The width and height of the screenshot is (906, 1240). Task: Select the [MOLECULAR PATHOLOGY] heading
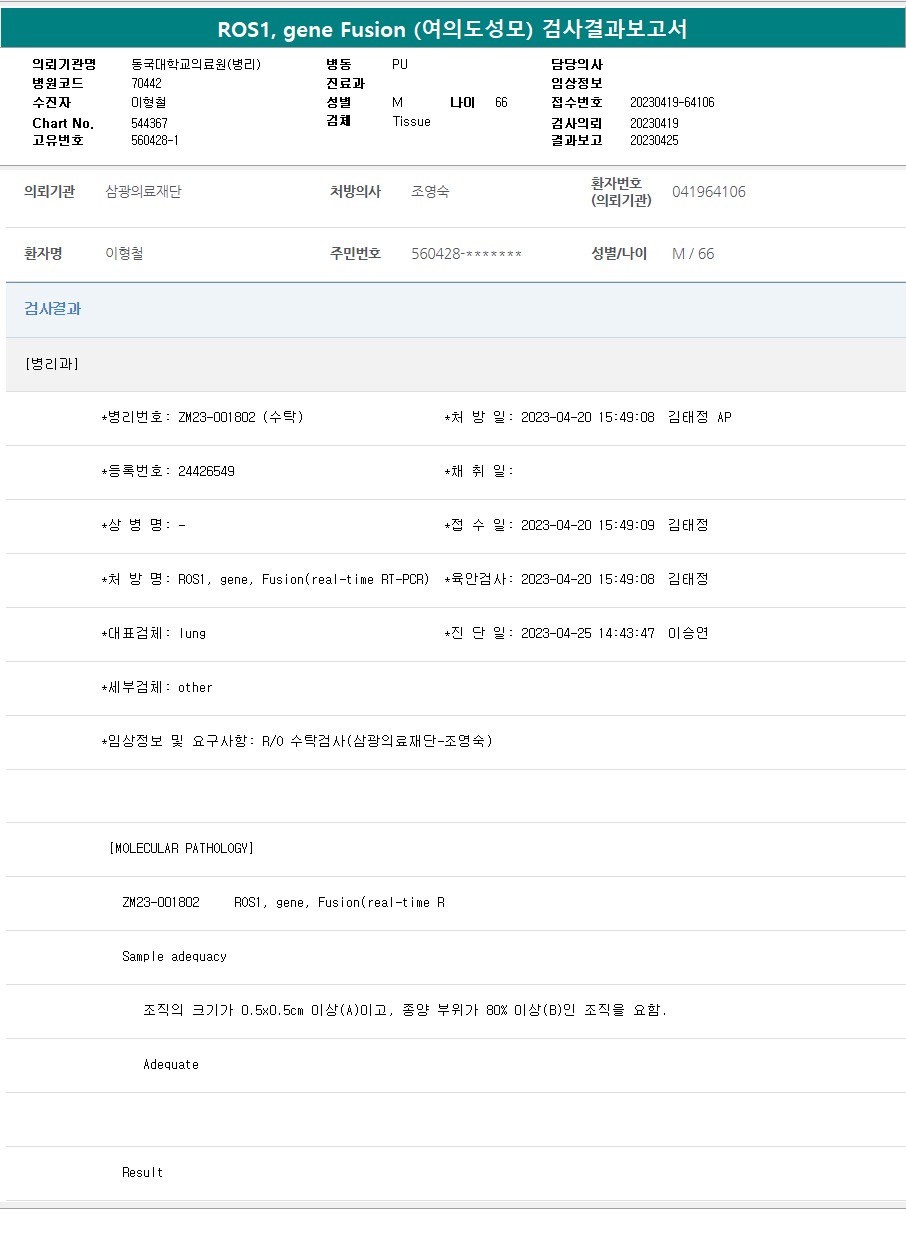[181, 848]
